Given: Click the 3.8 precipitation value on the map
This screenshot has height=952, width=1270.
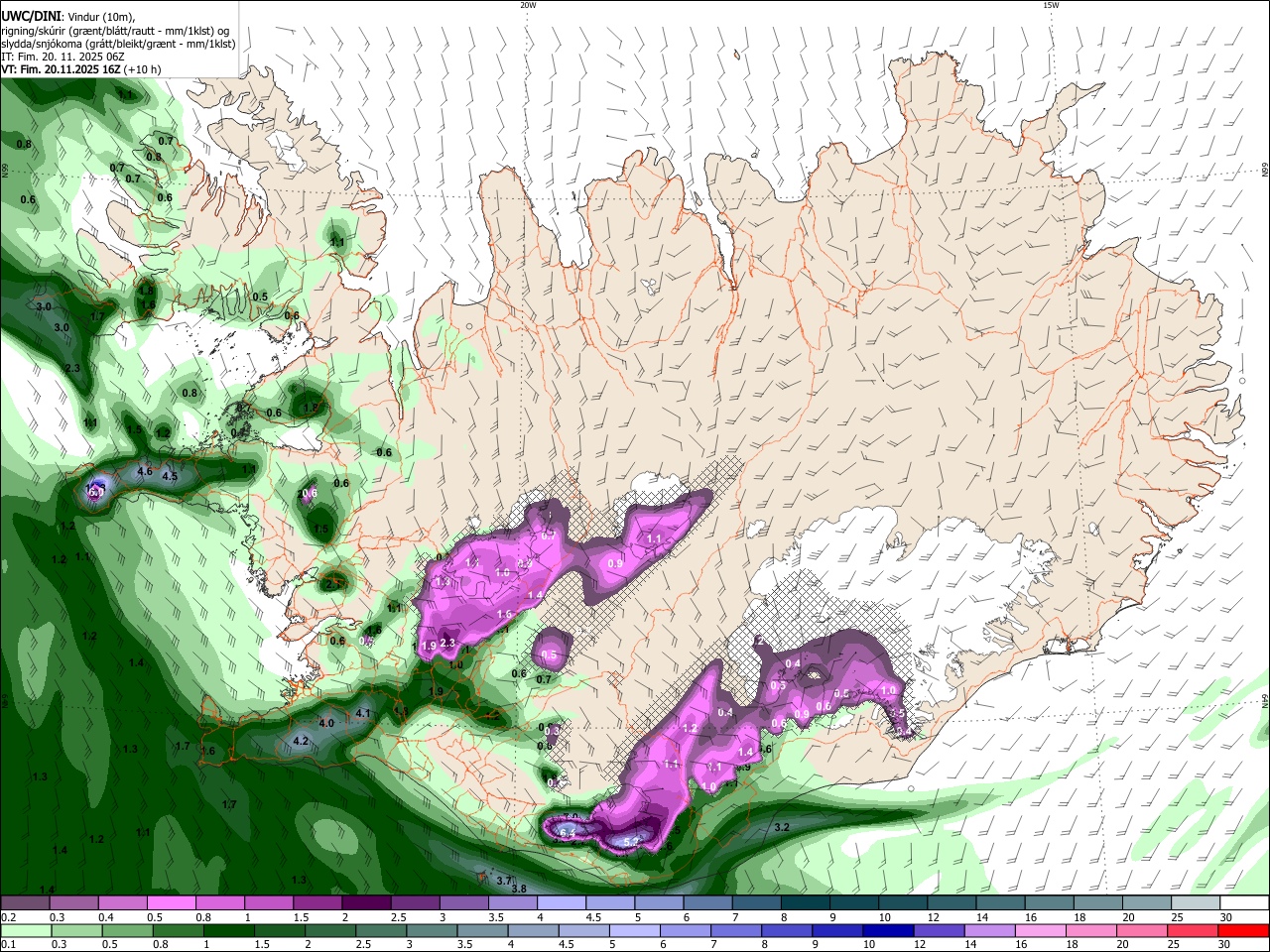Looking at the screenshot, I should [x=519, y=889].
